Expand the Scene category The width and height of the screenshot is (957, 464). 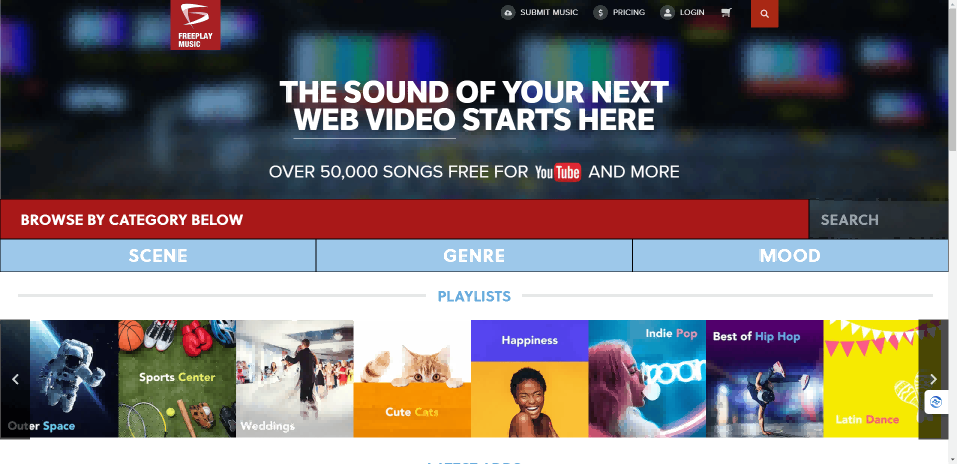[x=158, y=255]
